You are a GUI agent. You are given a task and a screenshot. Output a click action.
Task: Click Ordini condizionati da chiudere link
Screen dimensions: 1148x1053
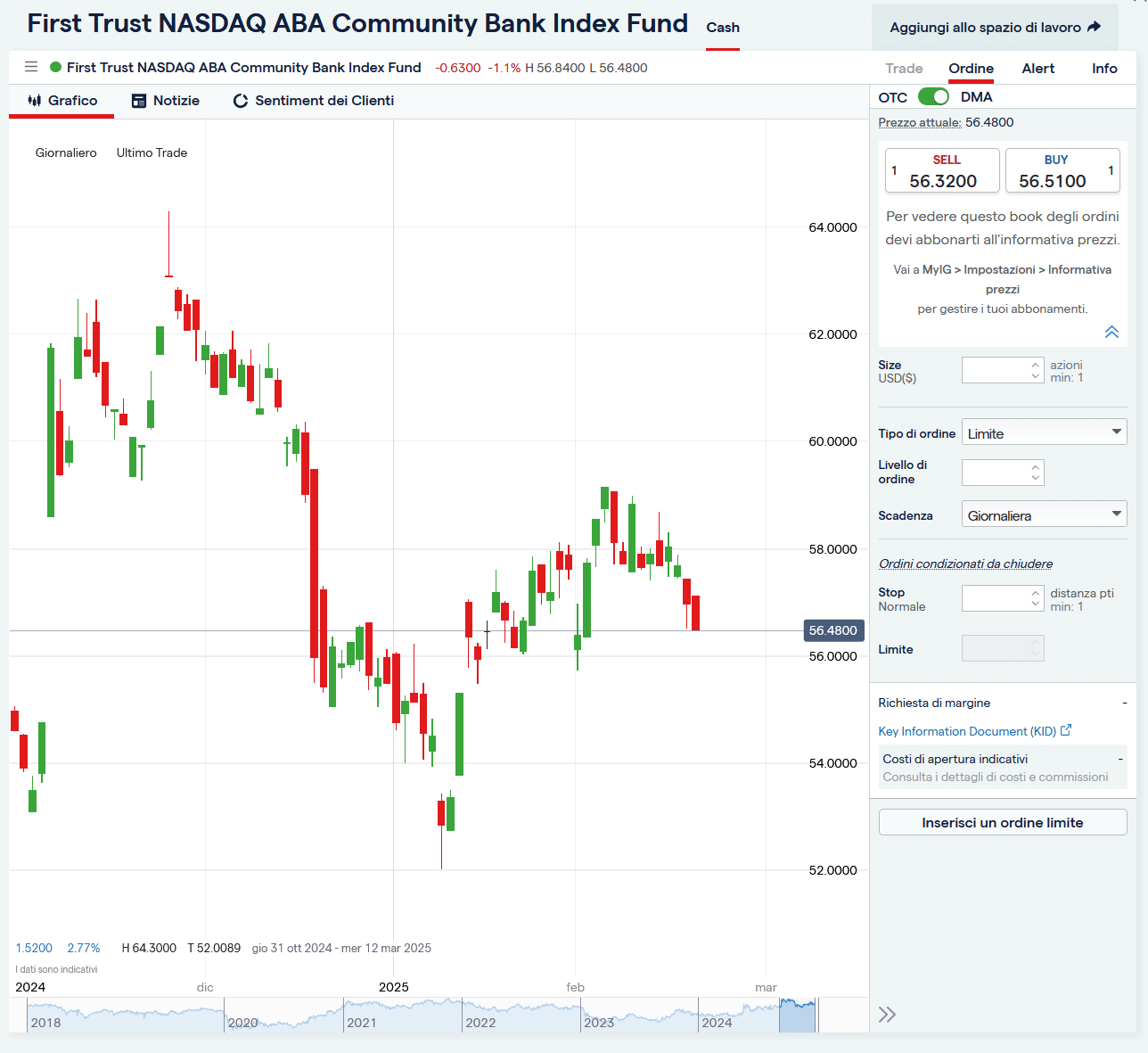click(966, 564)
